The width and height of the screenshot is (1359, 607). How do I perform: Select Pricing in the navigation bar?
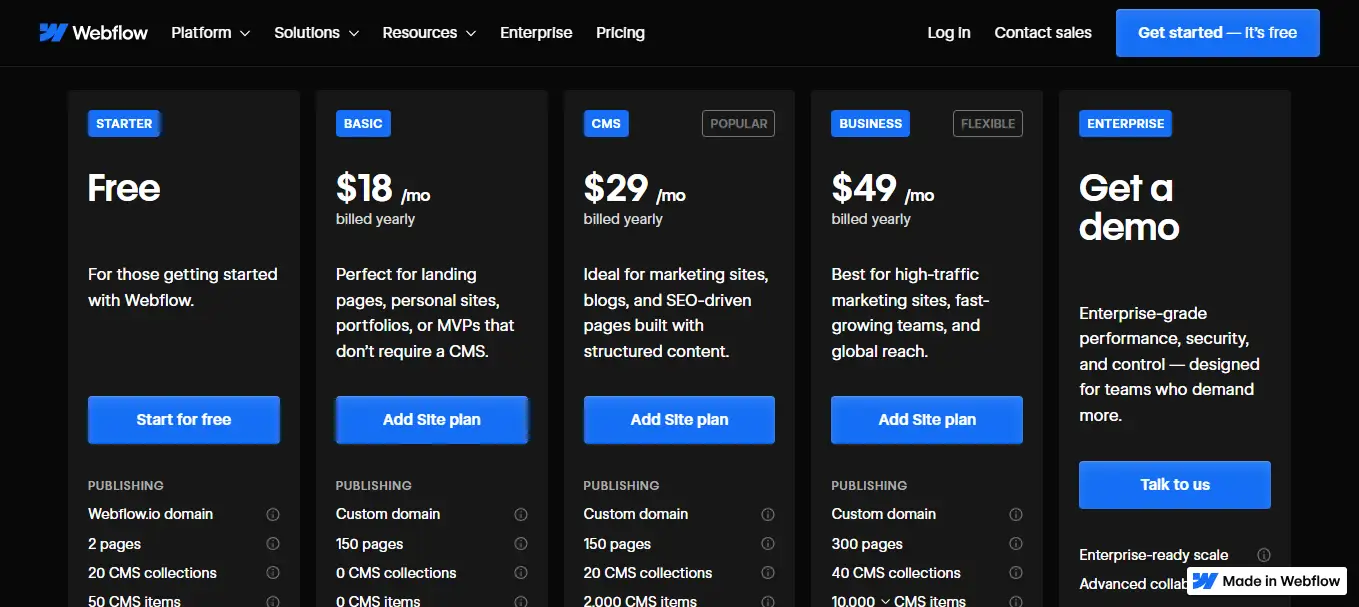pyautogui.click(x=620, y=33)
